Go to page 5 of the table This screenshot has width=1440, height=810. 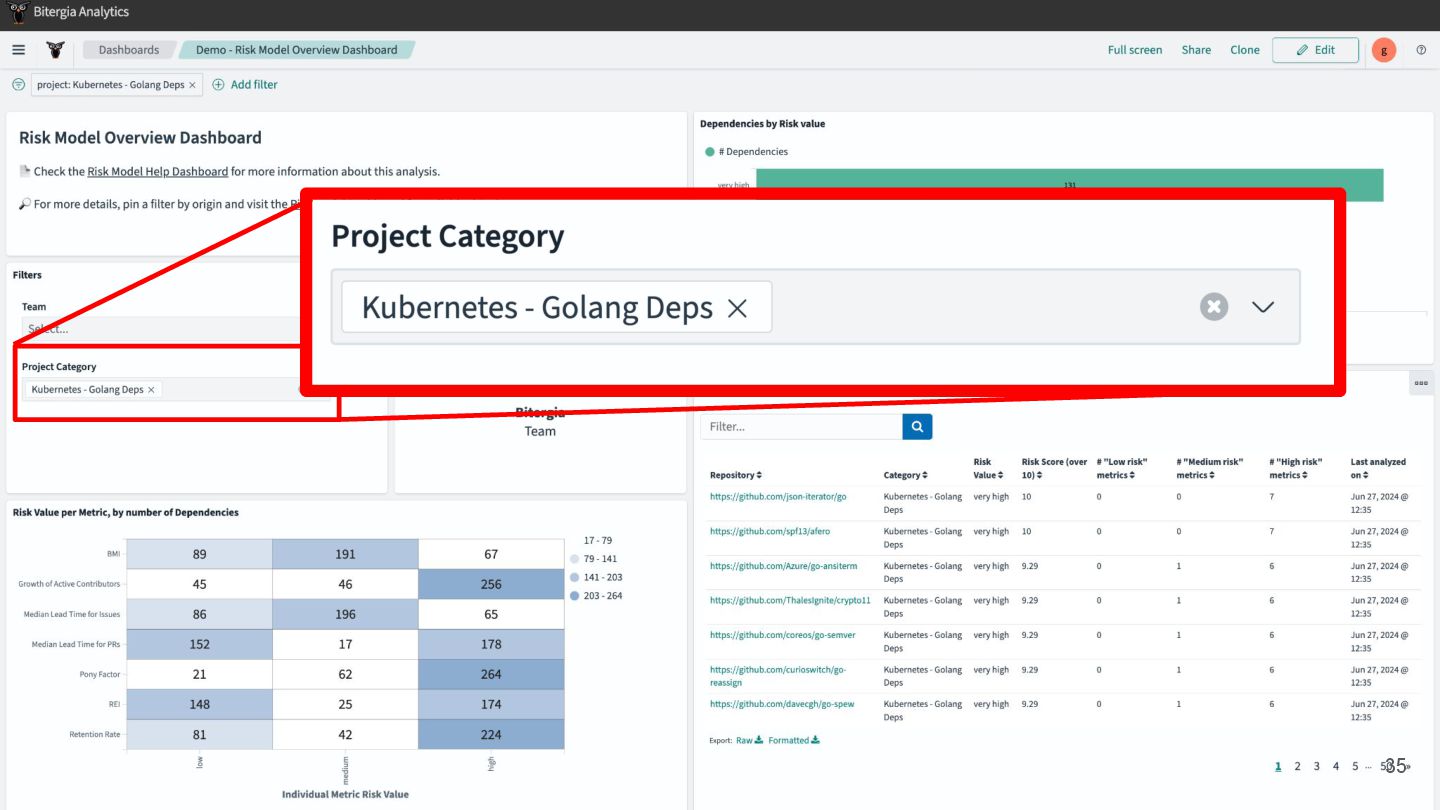(x=1355, y=766)
